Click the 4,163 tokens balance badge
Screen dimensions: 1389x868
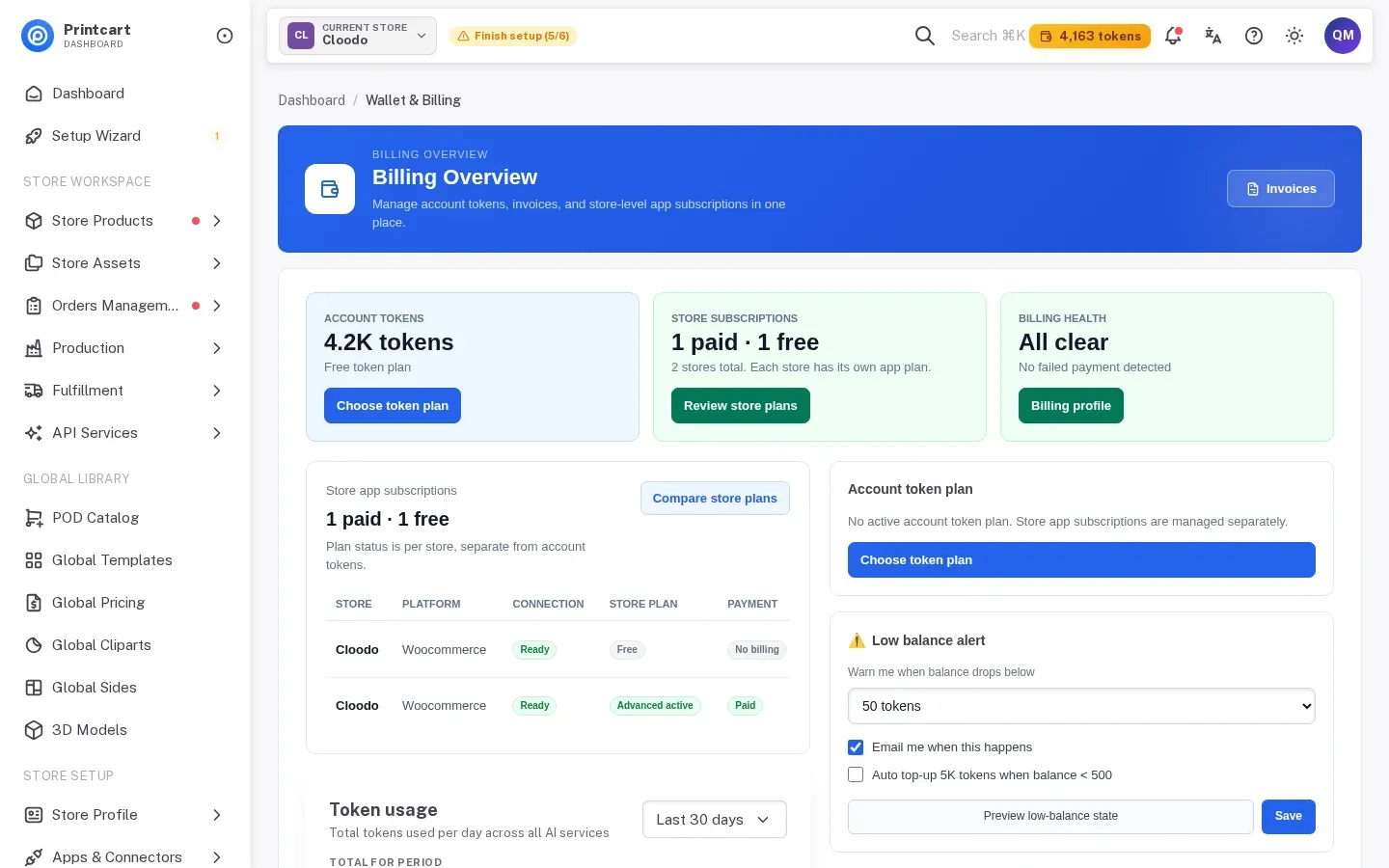click(x=1090, y=36)
